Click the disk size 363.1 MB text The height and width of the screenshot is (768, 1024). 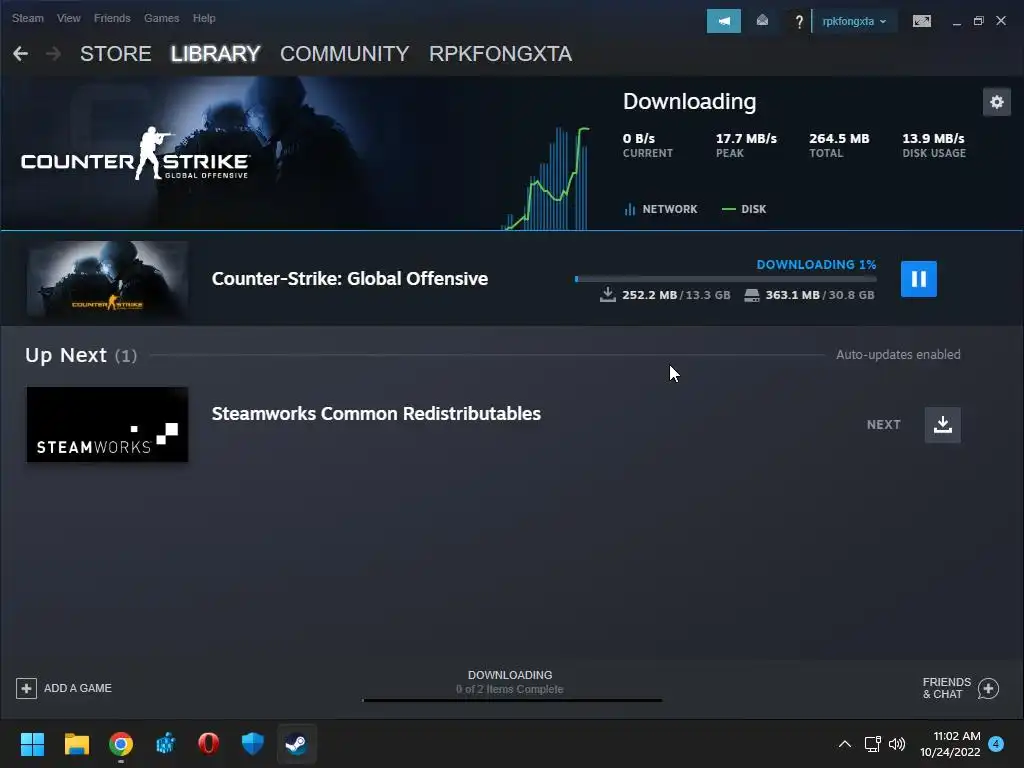pos(792,295)
